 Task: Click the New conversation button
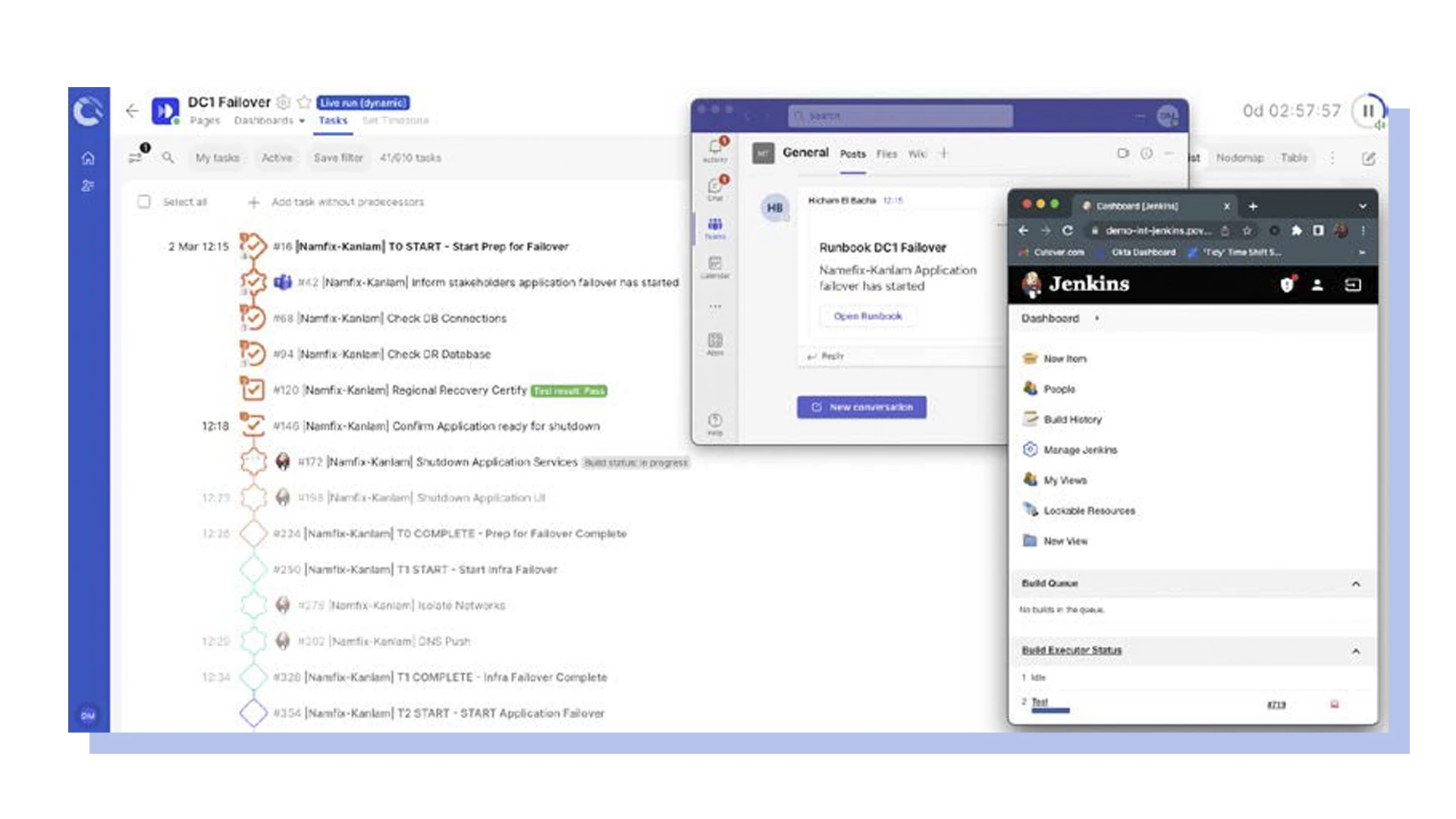pyautogui.click(x=861, y=407)
